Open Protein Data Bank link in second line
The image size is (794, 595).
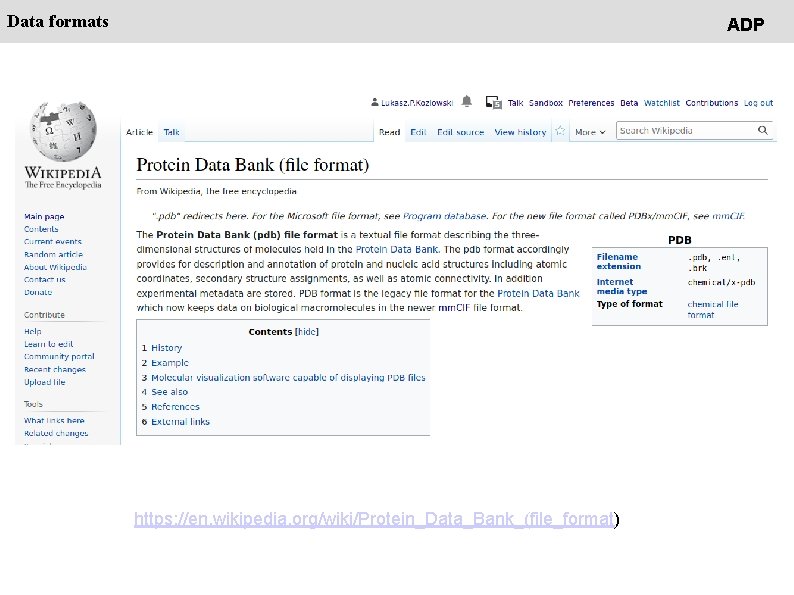pyautogui.click(x=397, y=249)
